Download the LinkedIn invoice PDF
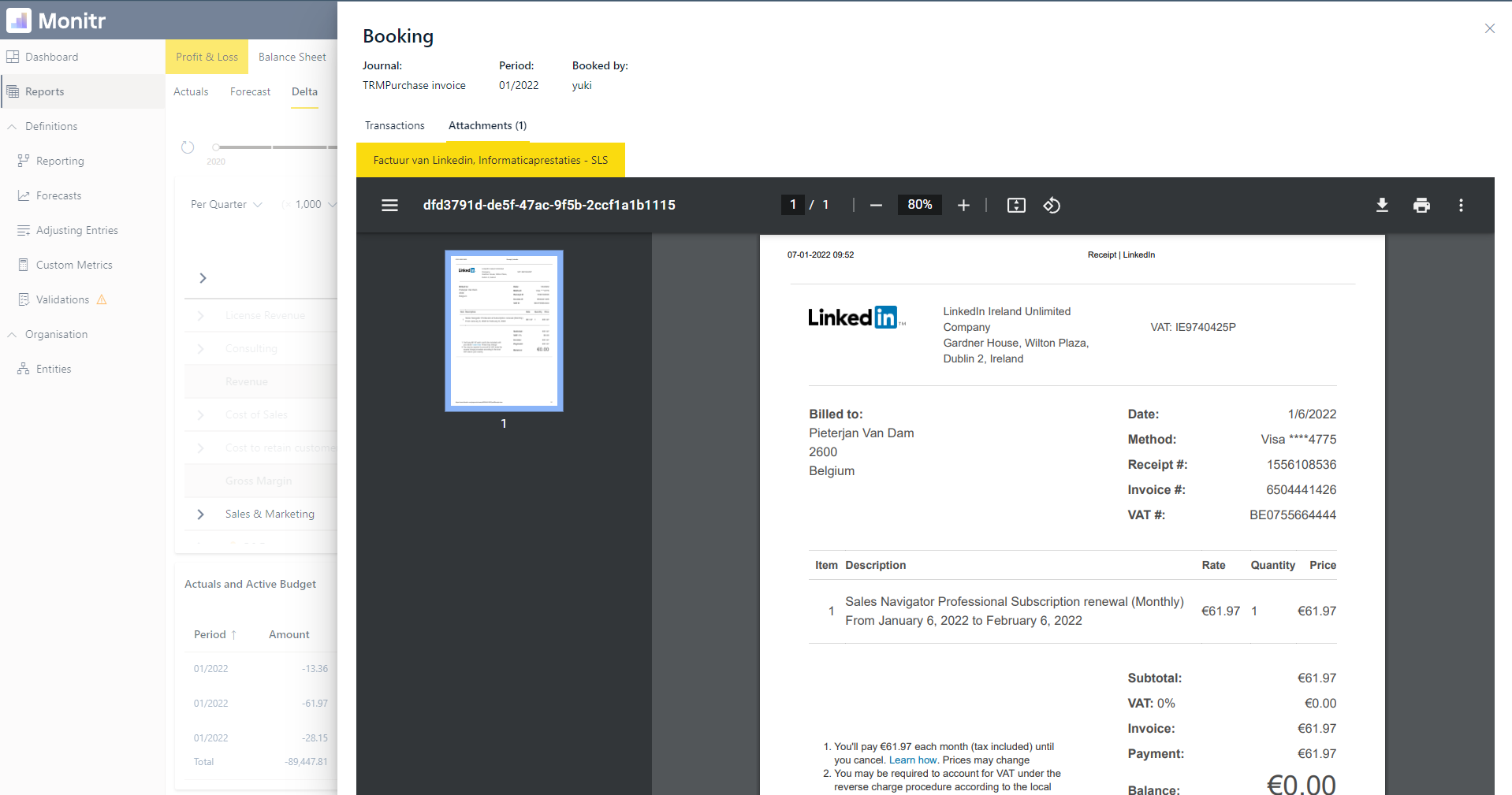 tap(1382, 205)
